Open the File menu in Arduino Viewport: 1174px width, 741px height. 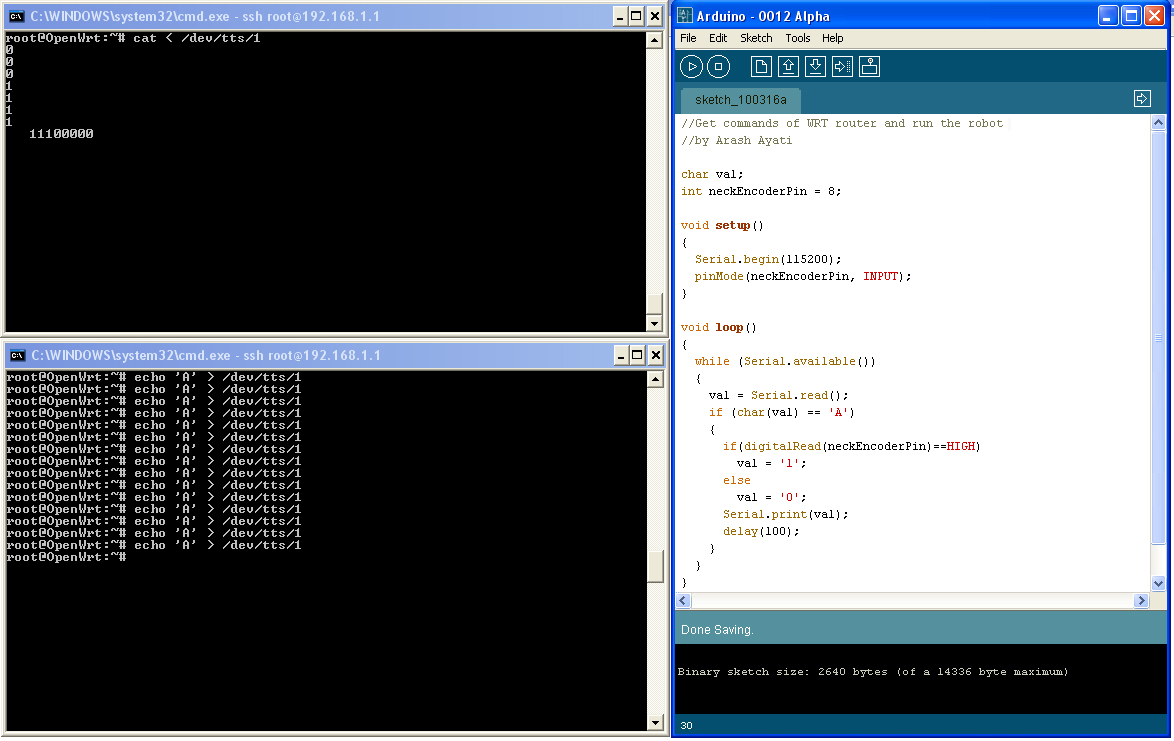[688, 38]
